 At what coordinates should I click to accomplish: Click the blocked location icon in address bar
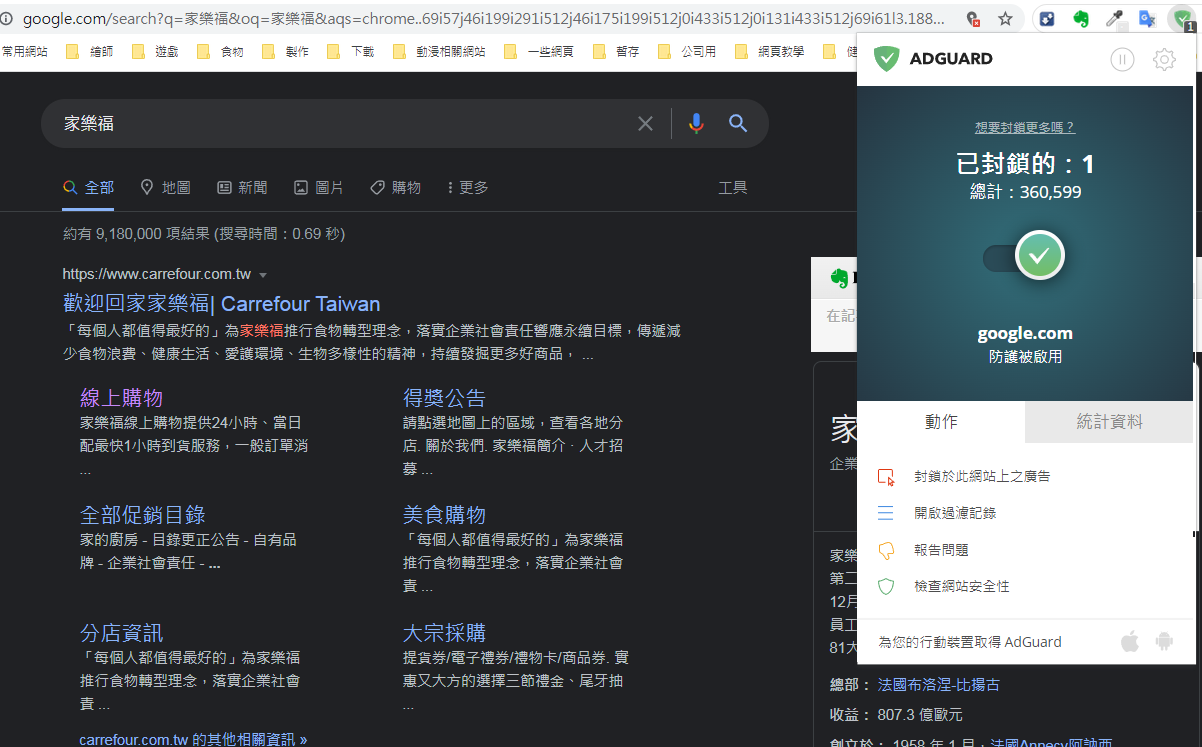973,18
